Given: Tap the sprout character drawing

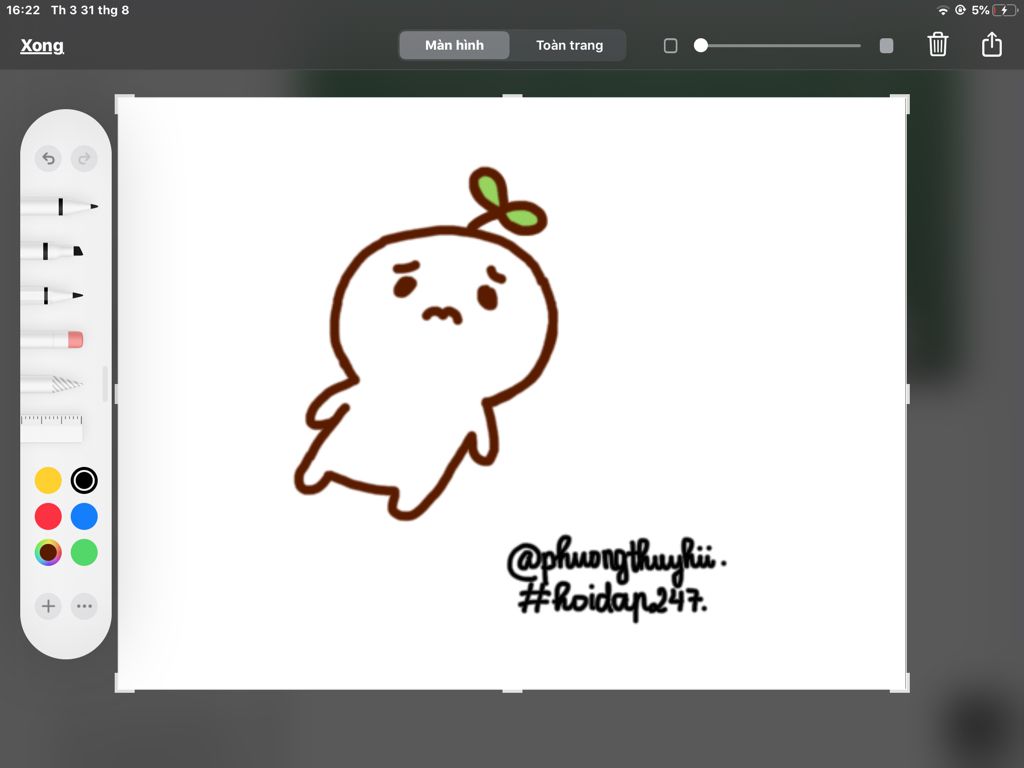Looking at the screenshot, I should coord(426,344).
